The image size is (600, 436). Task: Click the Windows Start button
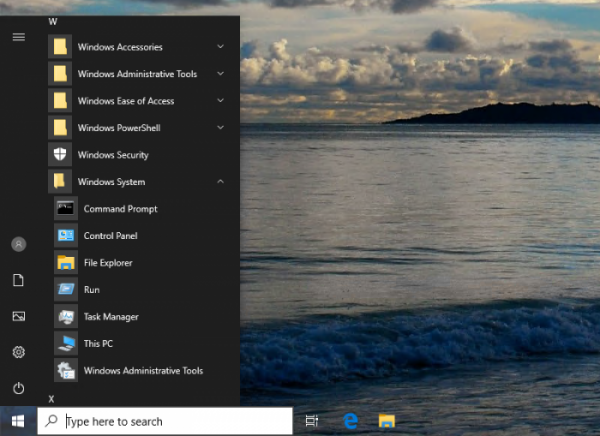click(x=18, y=421)
